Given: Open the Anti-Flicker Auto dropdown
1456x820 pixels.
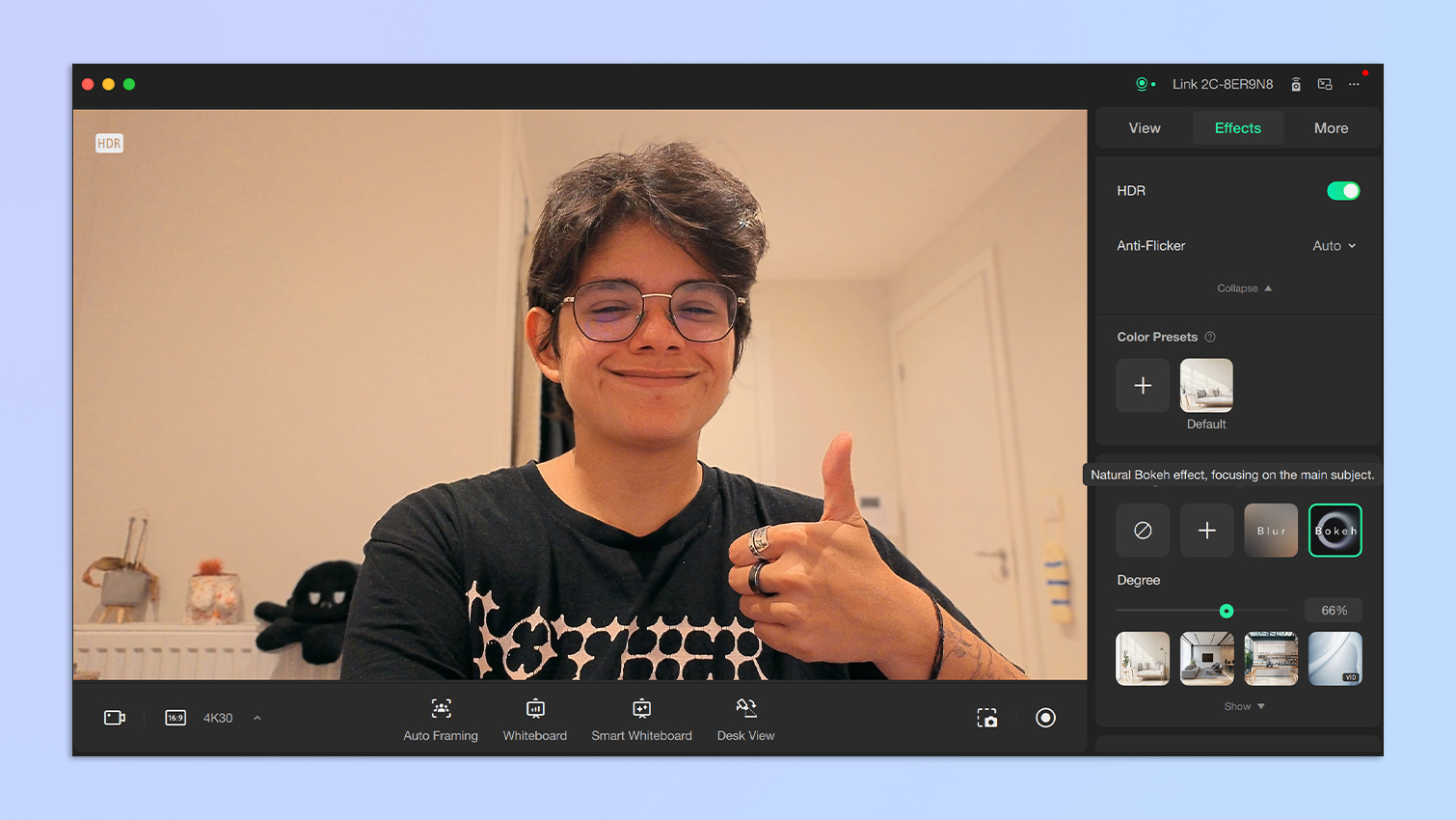Looking at the screenshot, I should (x=1334, y=246).
